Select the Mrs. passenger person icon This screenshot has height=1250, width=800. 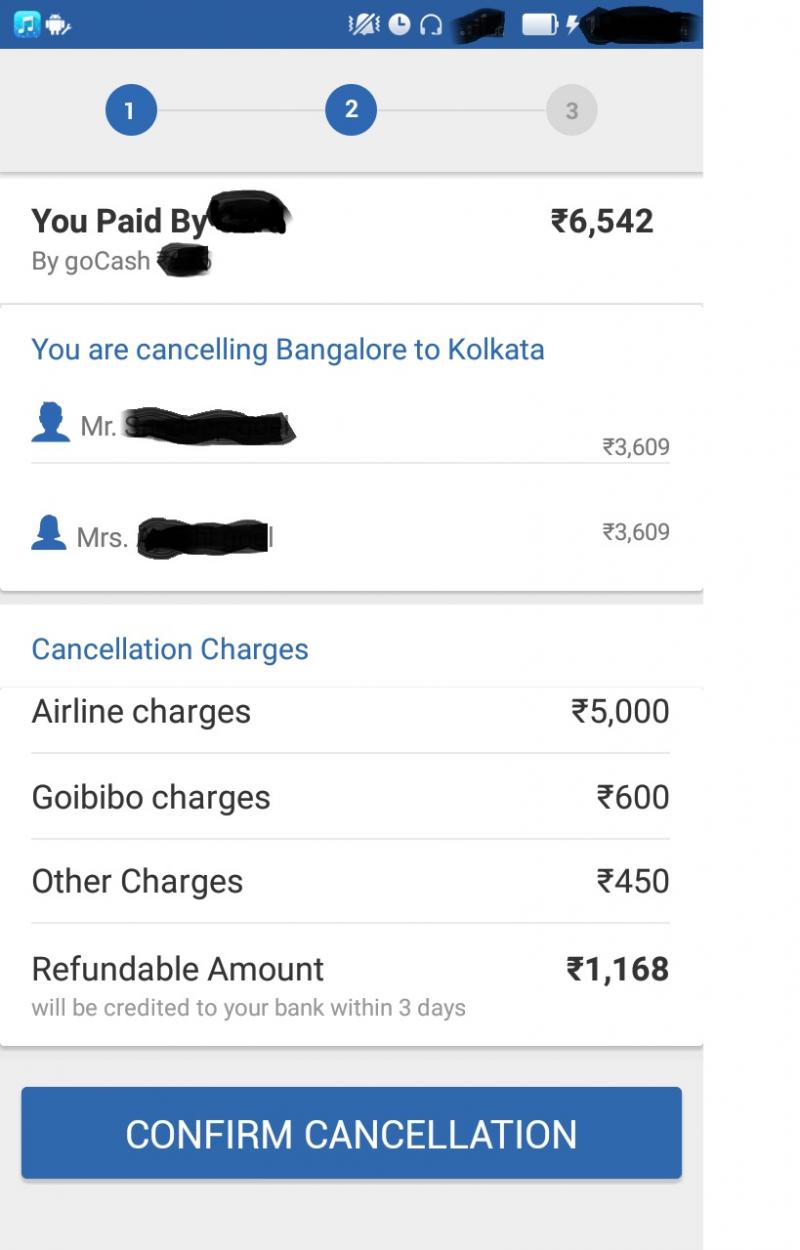click(49, 533)
